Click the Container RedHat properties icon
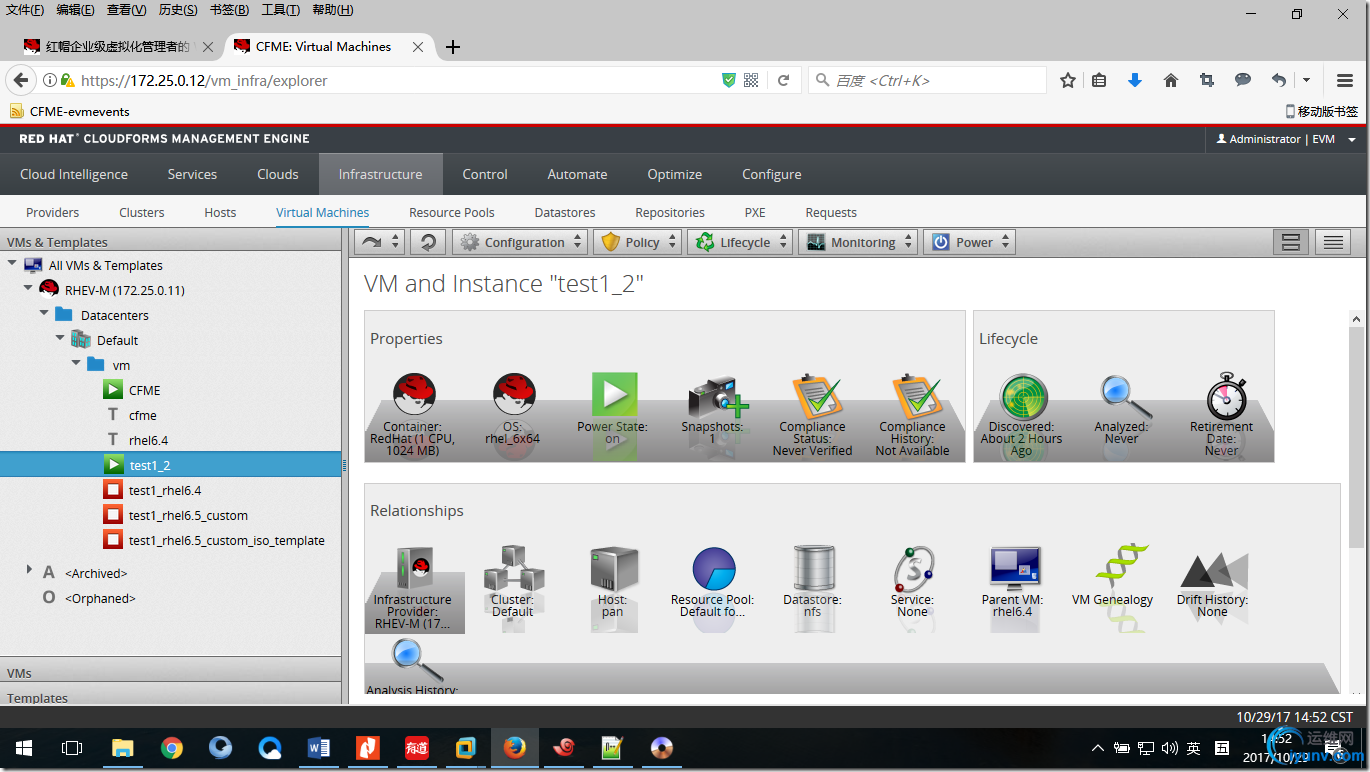 tap(414, 395)
